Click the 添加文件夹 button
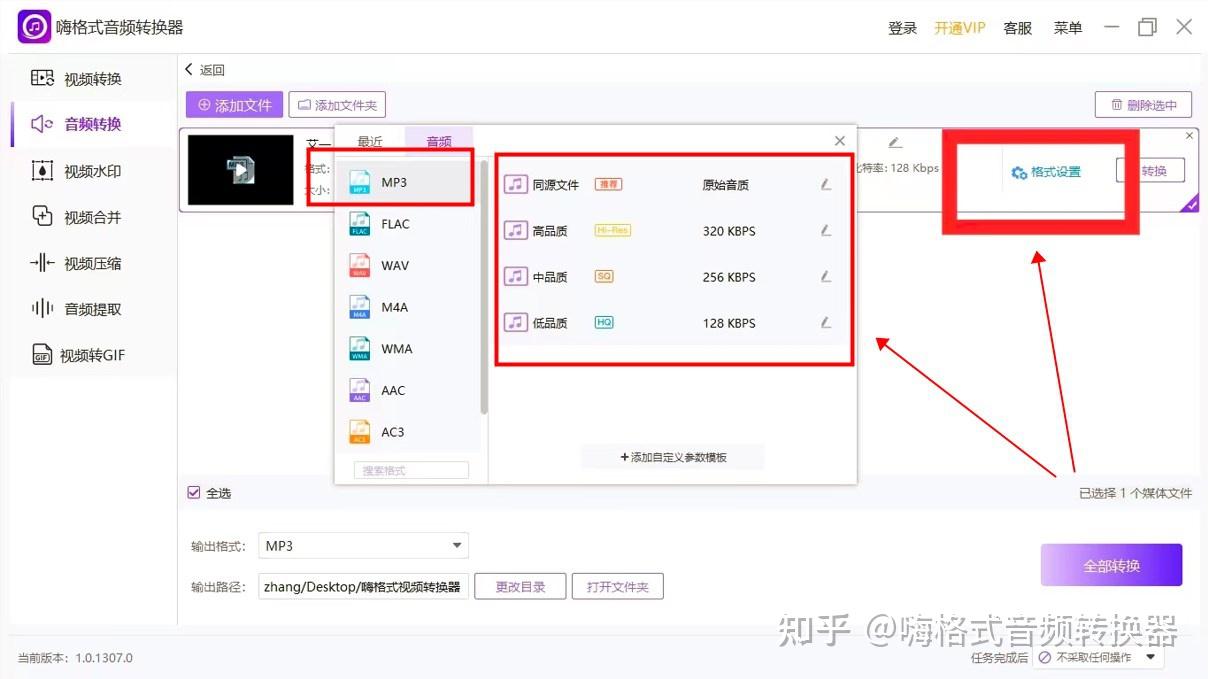The height and width of the screenshot is (679, 1208). coord(337,104)
